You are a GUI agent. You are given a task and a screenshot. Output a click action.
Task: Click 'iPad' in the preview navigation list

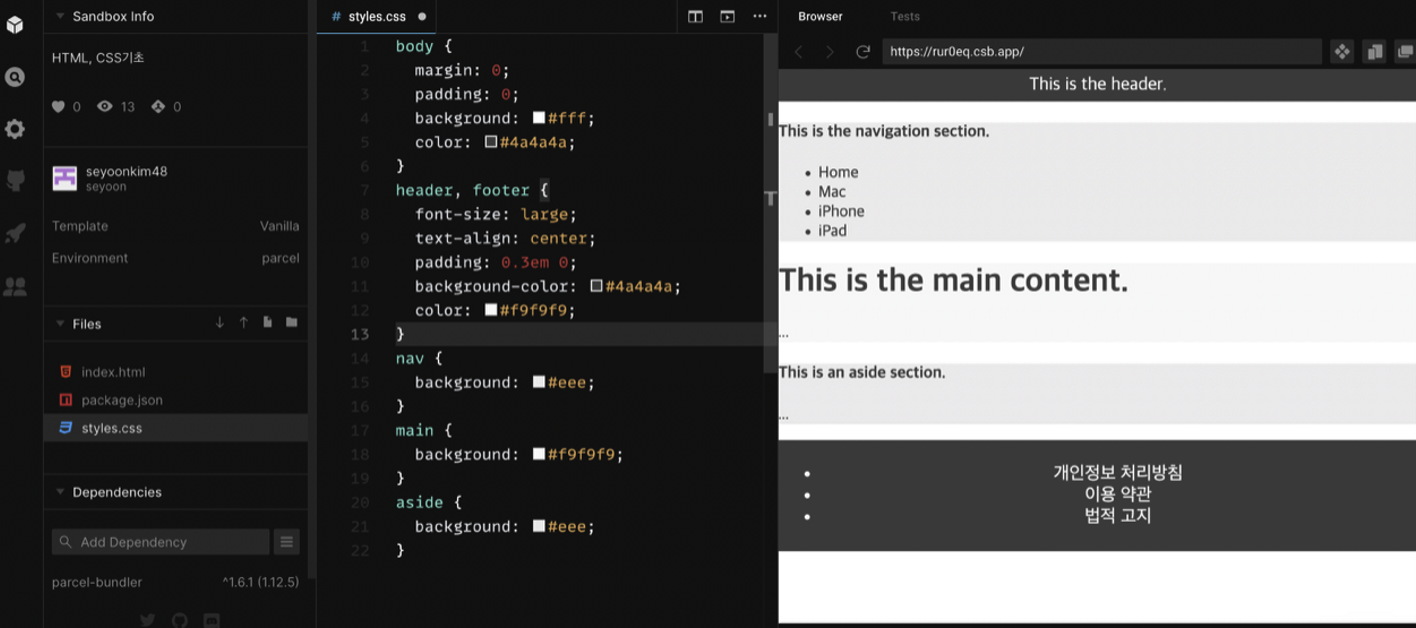pos(832,231)
